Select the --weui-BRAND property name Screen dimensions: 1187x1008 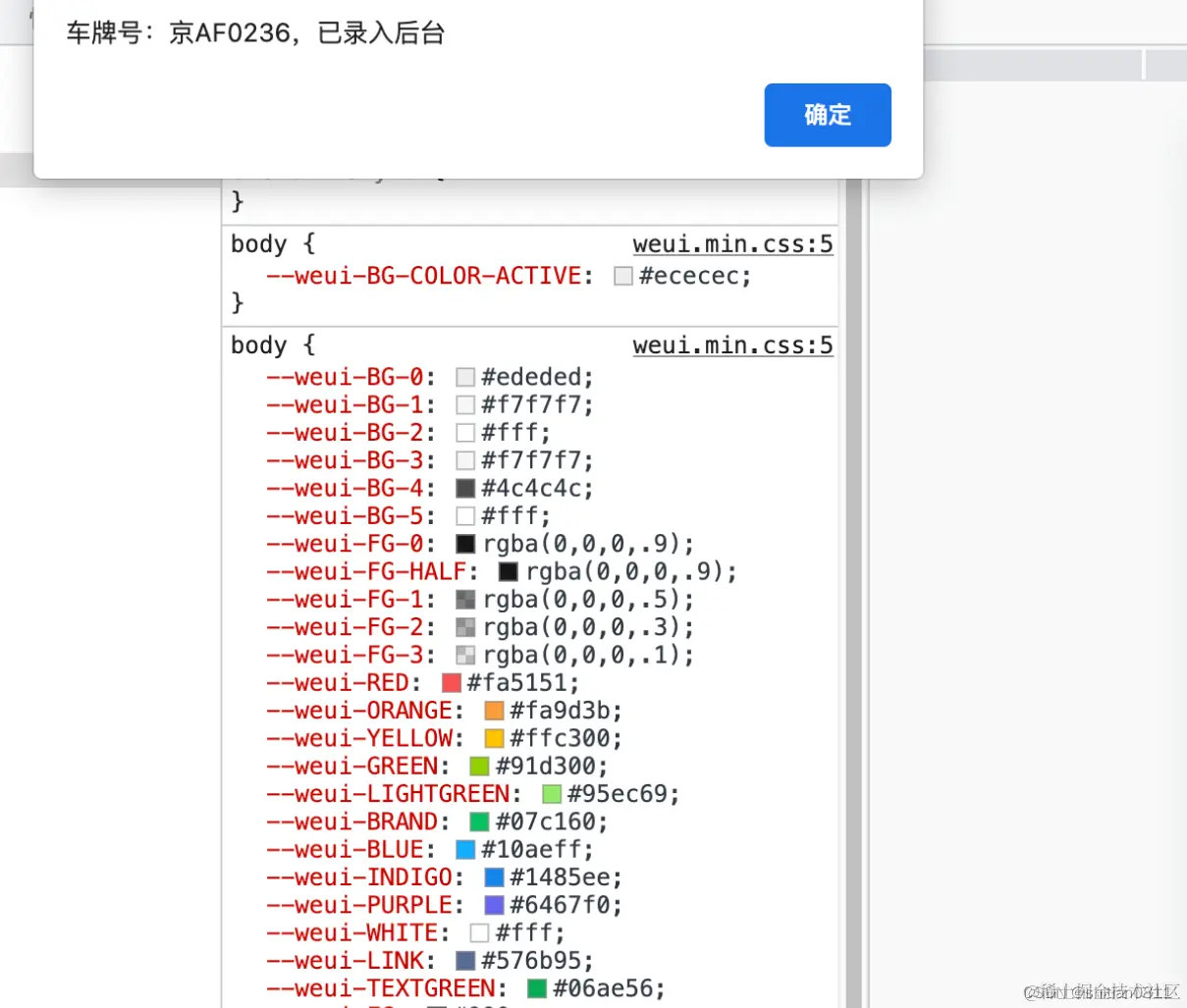pos(351,822)
